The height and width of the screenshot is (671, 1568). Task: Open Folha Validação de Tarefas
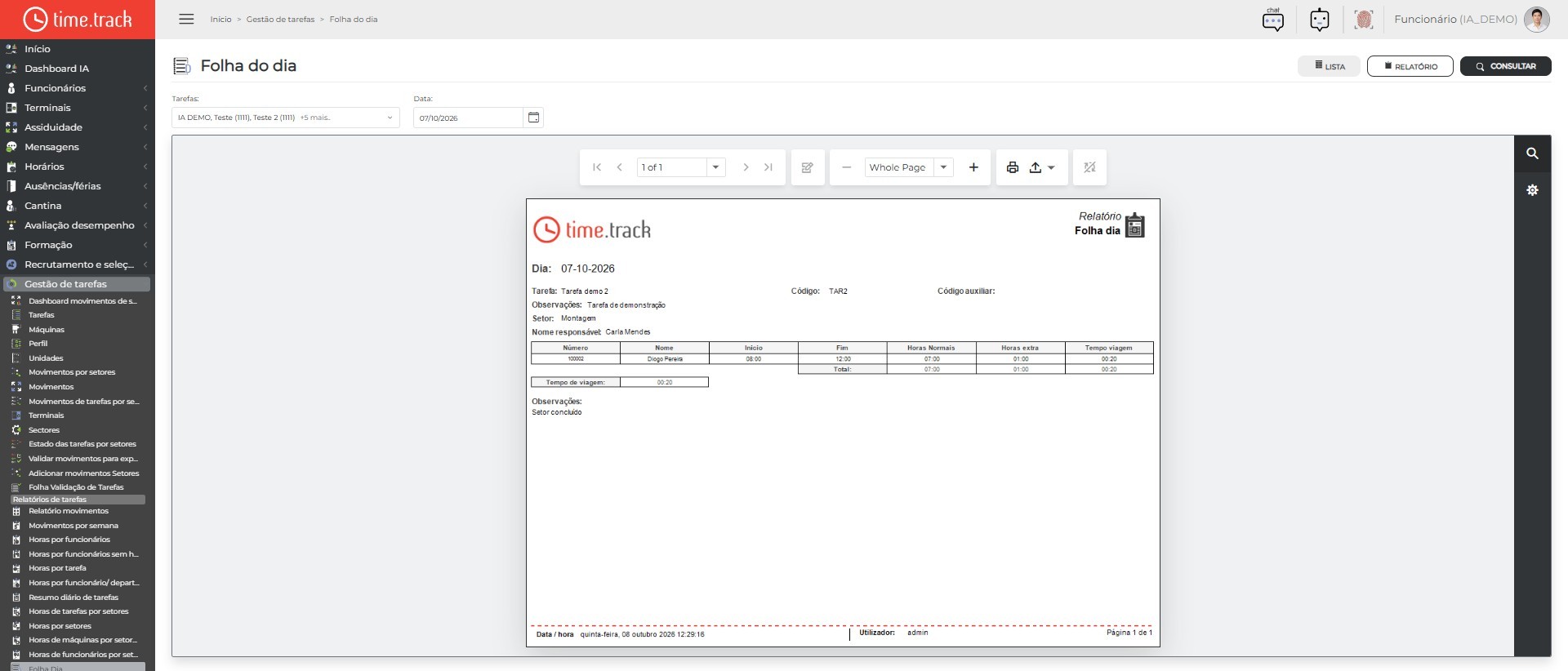point(77,487)
